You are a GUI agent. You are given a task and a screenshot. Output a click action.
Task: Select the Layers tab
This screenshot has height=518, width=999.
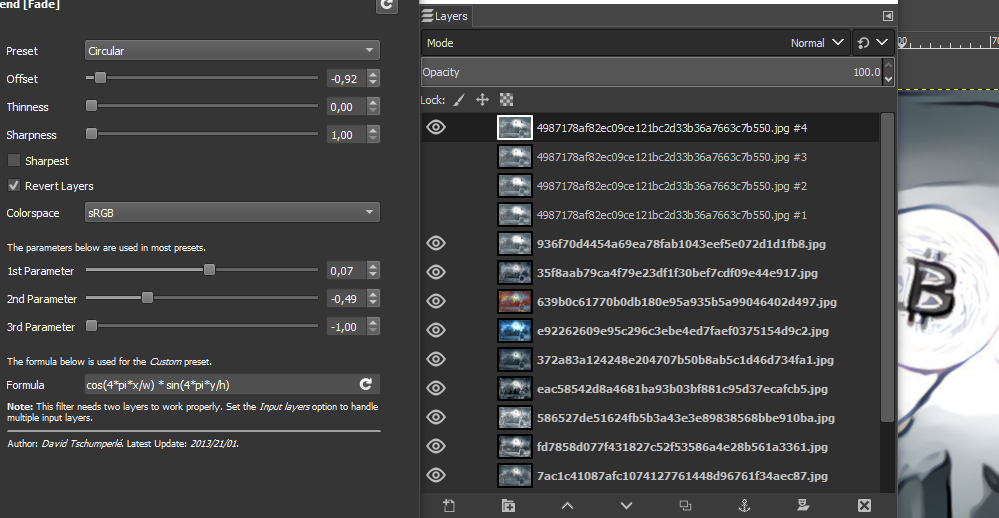tap(445, 17)
